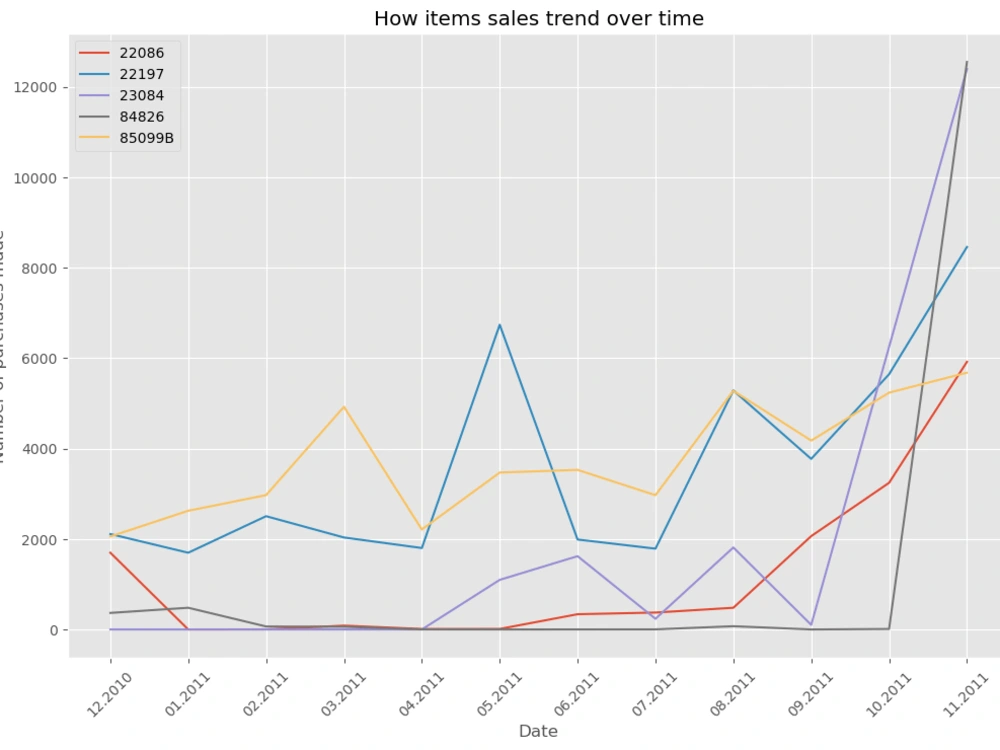Click the x-axis label 'Date'
The height and width of the screenshot is (750, 1000).
(x=538, y=731)
